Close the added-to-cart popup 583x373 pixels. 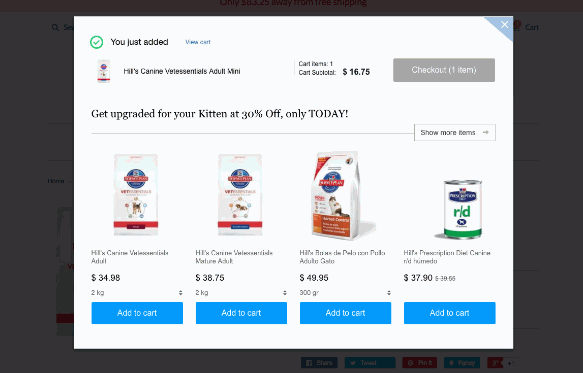[504, 25]
